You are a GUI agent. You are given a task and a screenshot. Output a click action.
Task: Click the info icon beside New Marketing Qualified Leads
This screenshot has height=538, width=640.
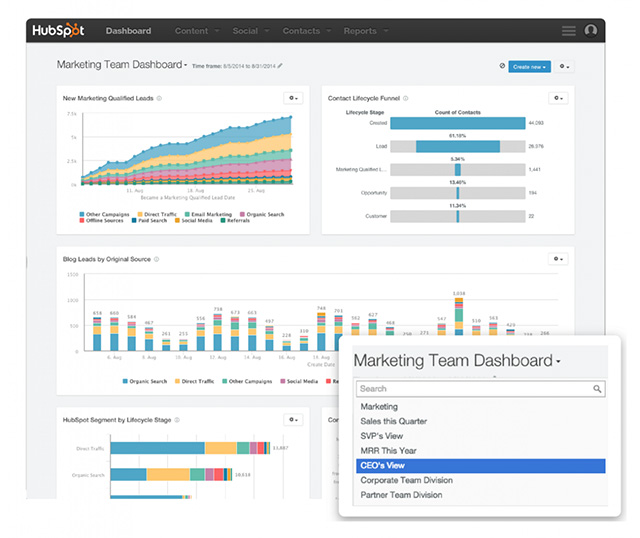pyautogui.click(x=159, y=98)
